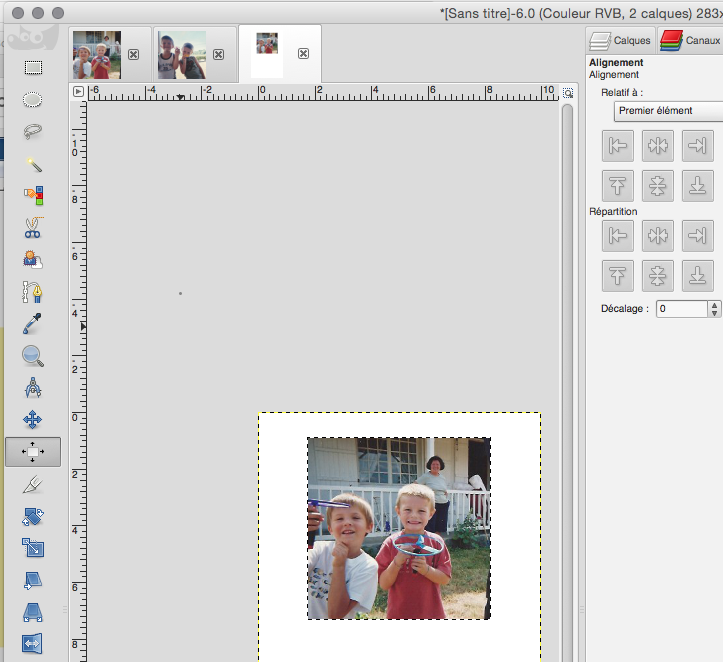Open the image menu arrow at ruler corner
Screen dimensions: 723x662
(78, 92)
